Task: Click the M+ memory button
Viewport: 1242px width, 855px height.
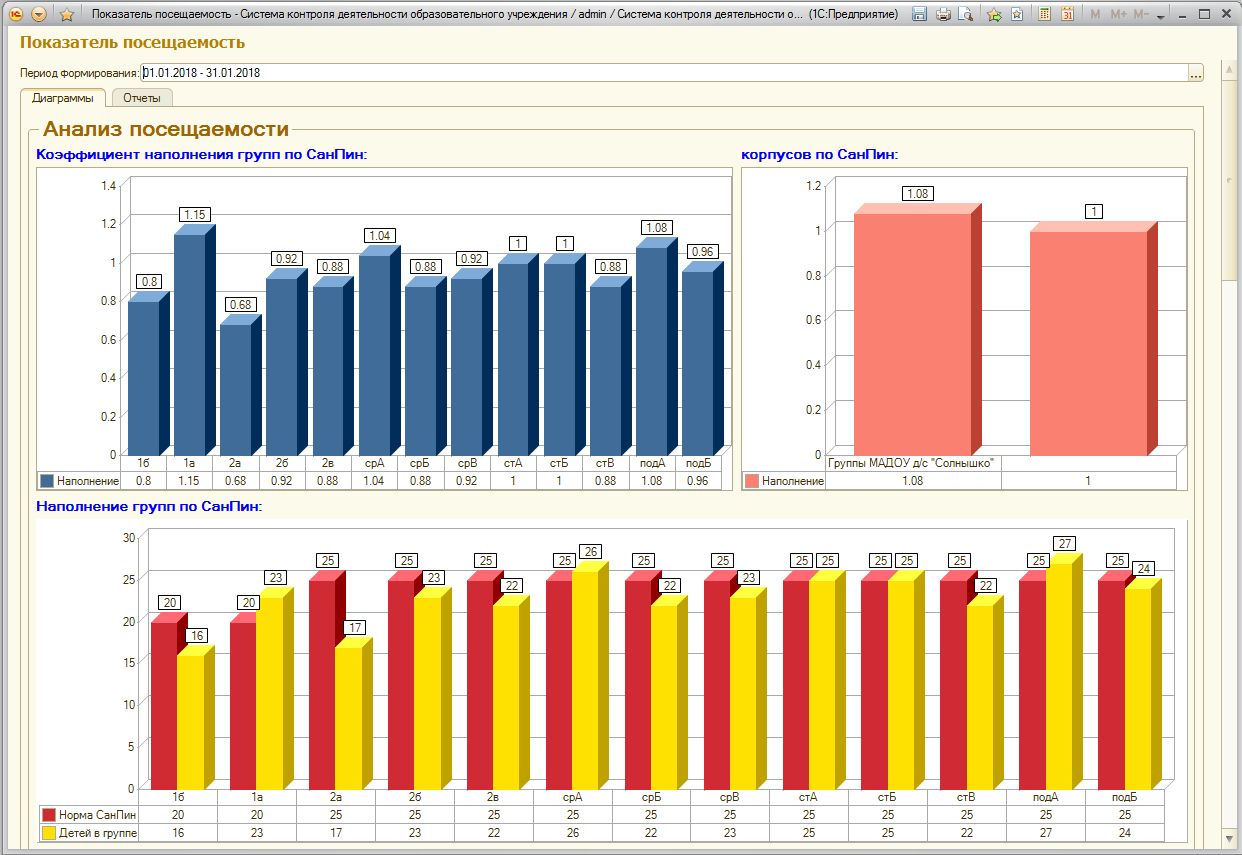Action: click(x=1119, y=14)
